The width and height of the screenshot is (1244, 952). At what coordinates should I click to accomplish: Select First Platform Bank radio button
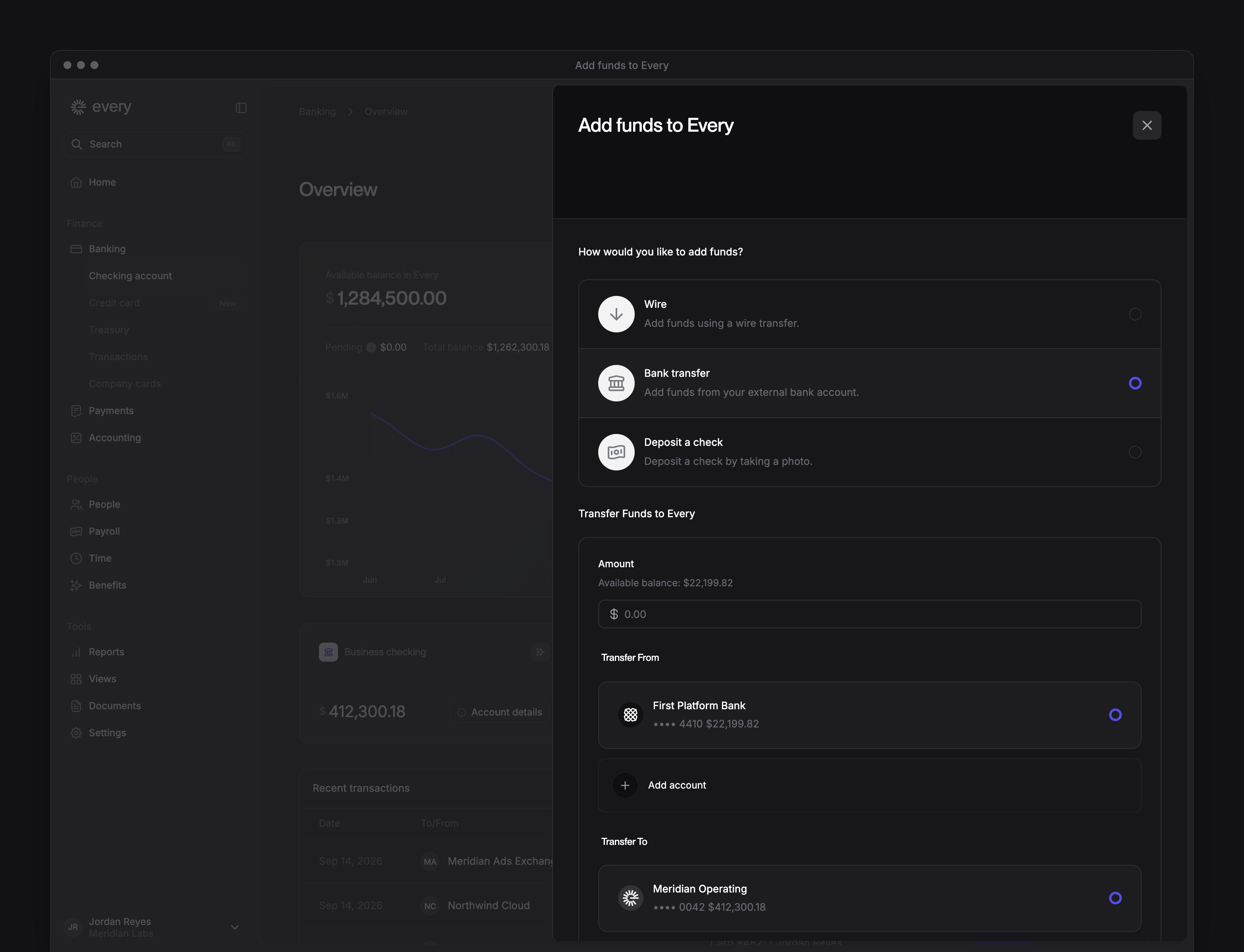[1115, 714]
